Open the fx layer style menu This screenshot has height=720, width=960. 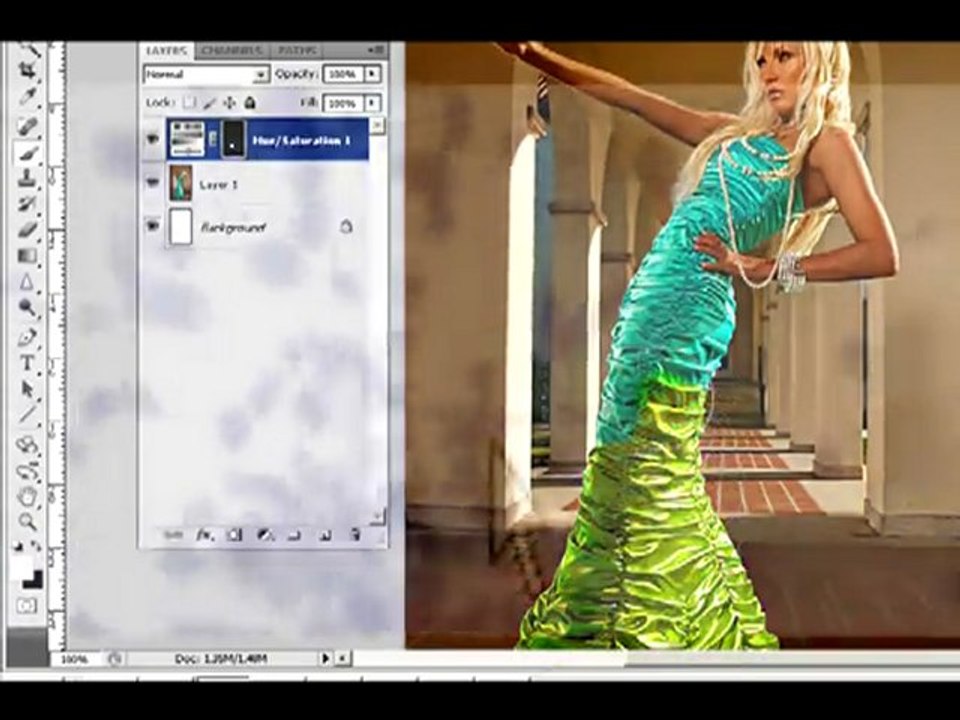click(x=204, y=536)
